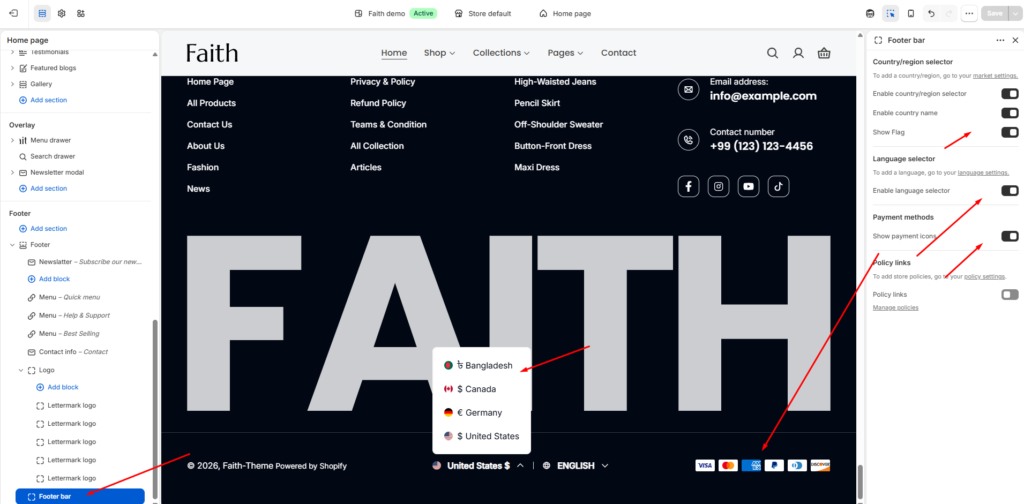This screenshot has width=1024, height=504.
Task: Open Footer bar panel ellipsis menu
Action: pos(1000,40)
